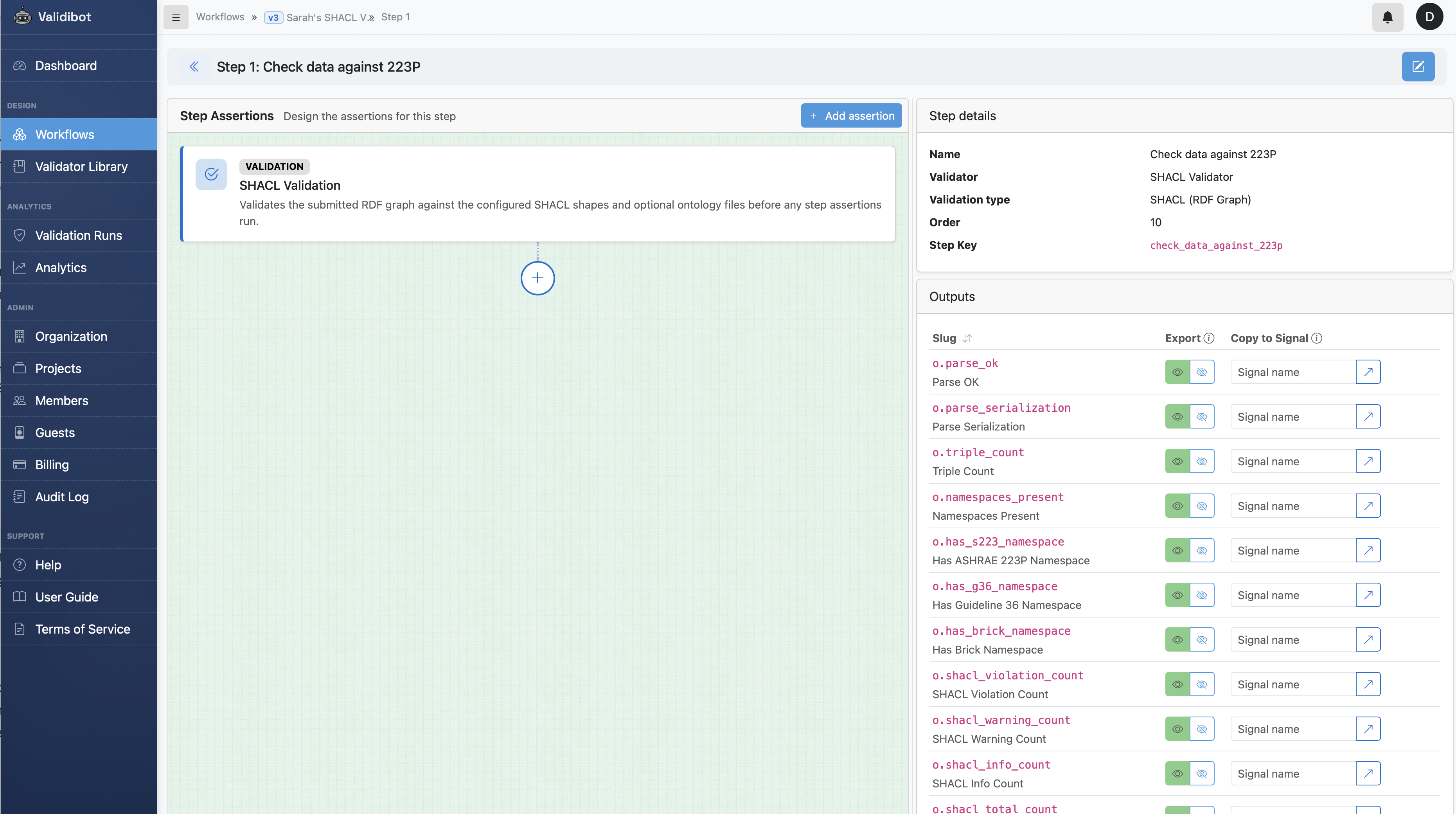The height and width of the screenshot is (814, 1456).
Task: Click the circular plus to add assertion
Action: click(537, 278)
